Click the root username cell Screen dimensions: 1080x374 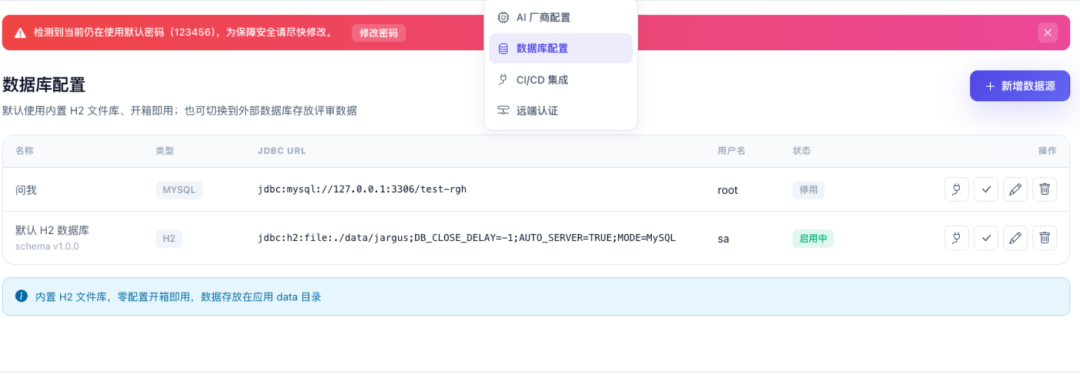tap(727, 190)
